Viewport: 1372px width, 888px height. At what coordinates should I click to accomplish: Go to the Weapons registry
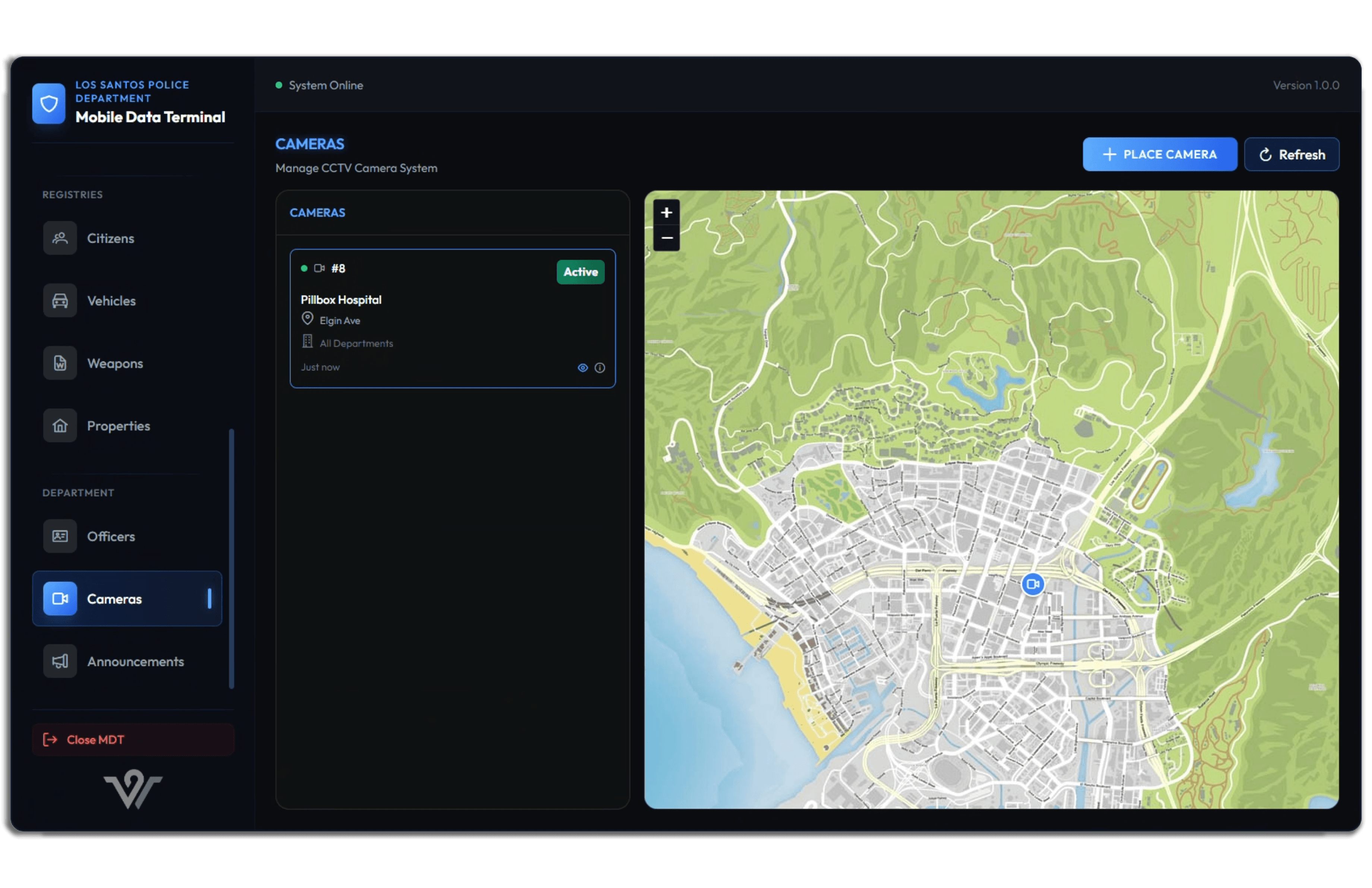127,363
